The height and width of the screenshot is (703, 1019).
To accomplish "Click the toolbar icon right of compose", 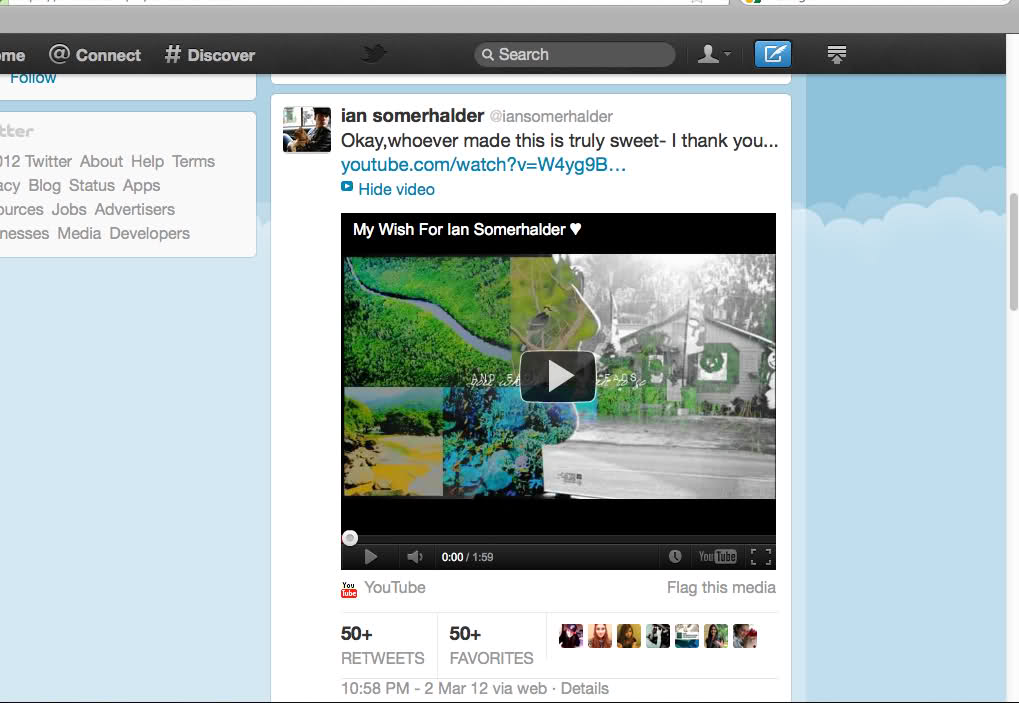I will click(836, 54).
